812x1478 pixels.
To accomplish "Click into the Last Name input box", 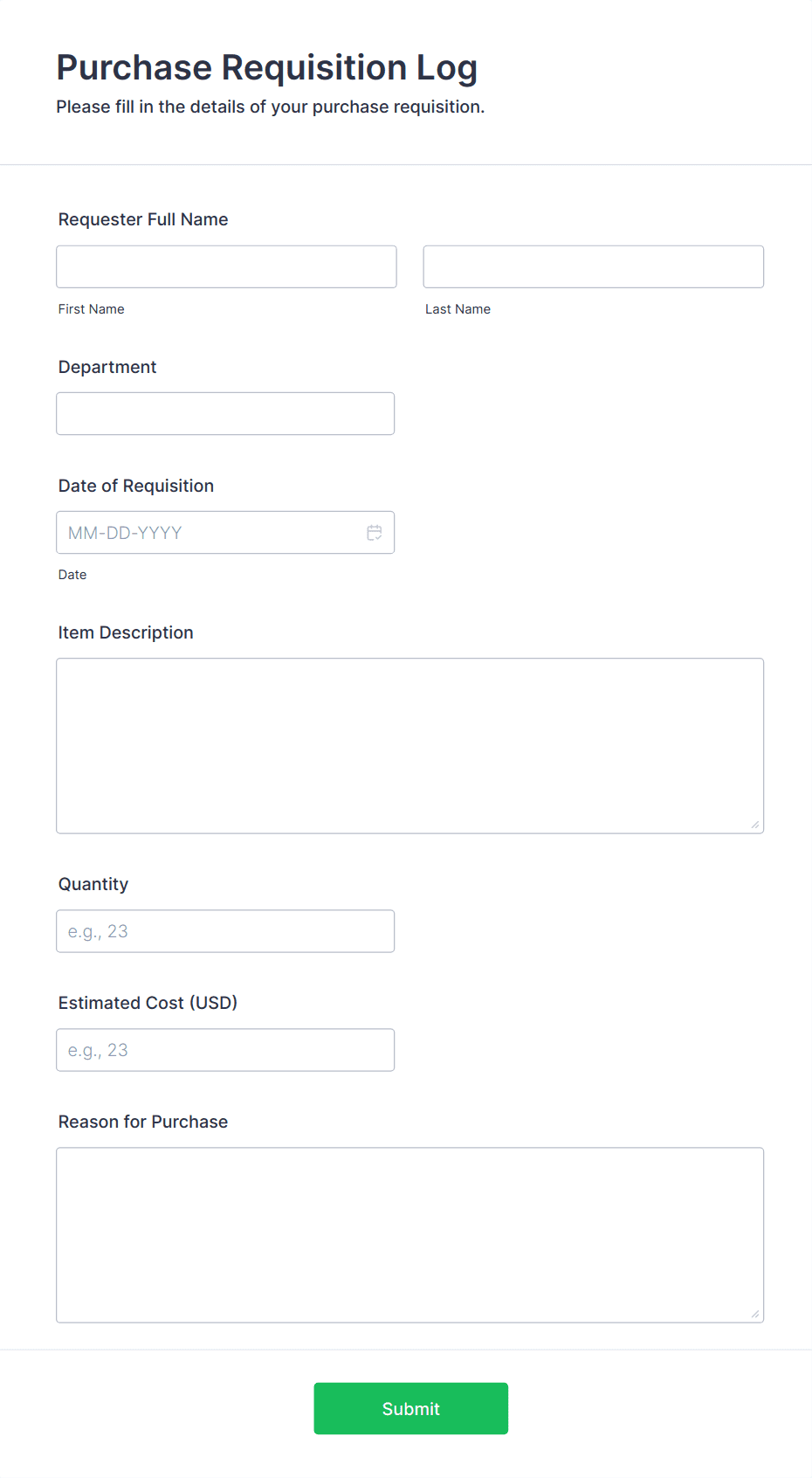I will pos(593,266).
